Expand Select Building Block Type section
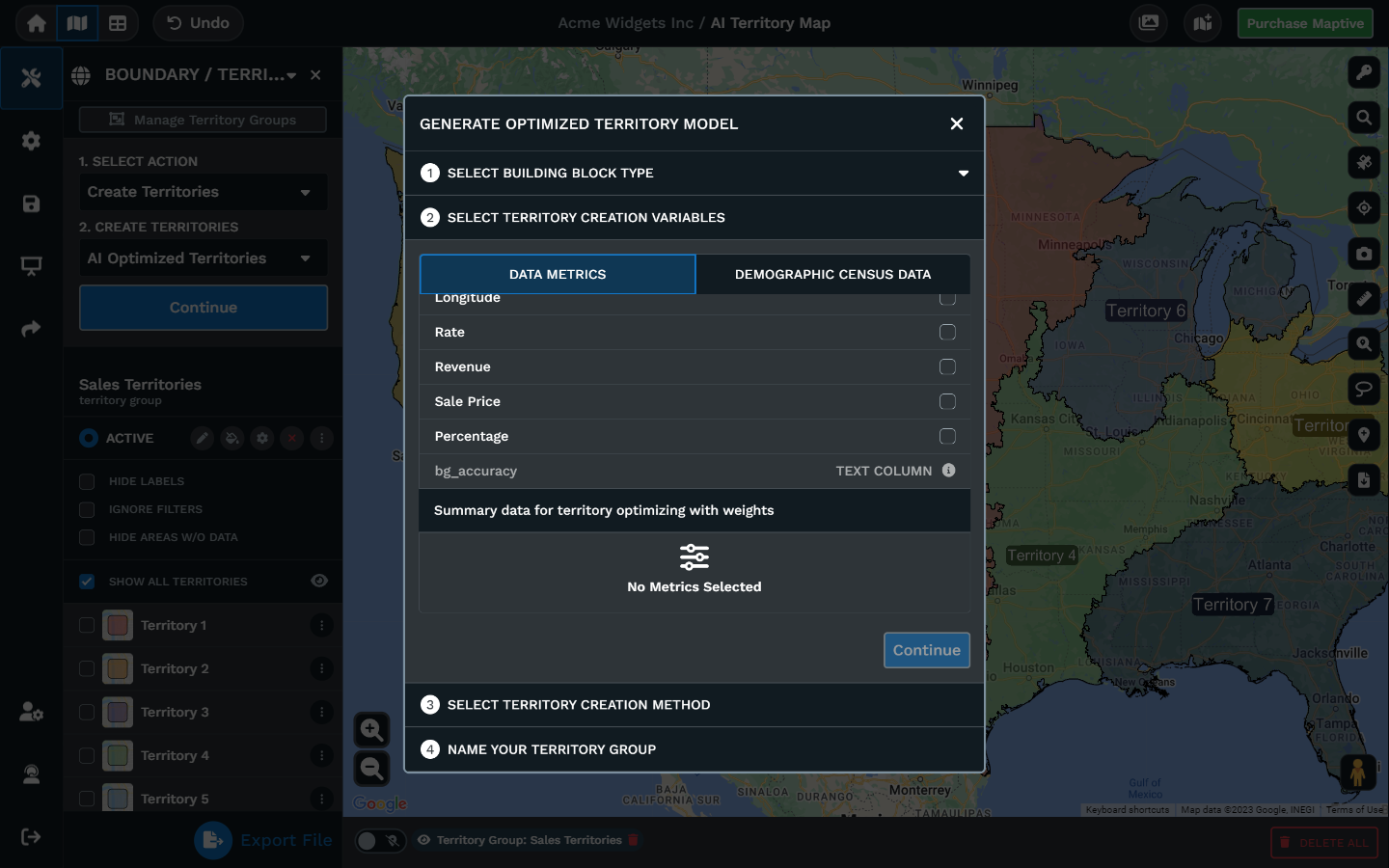The width and height of the screenshot is (1389, 868). click(694, 174)
